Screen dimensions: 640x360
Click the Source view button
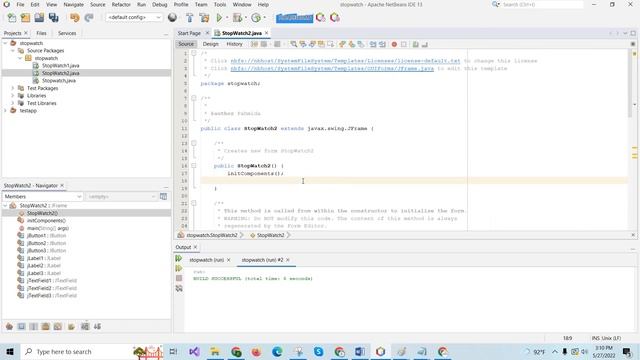click(x=186, y=44)
